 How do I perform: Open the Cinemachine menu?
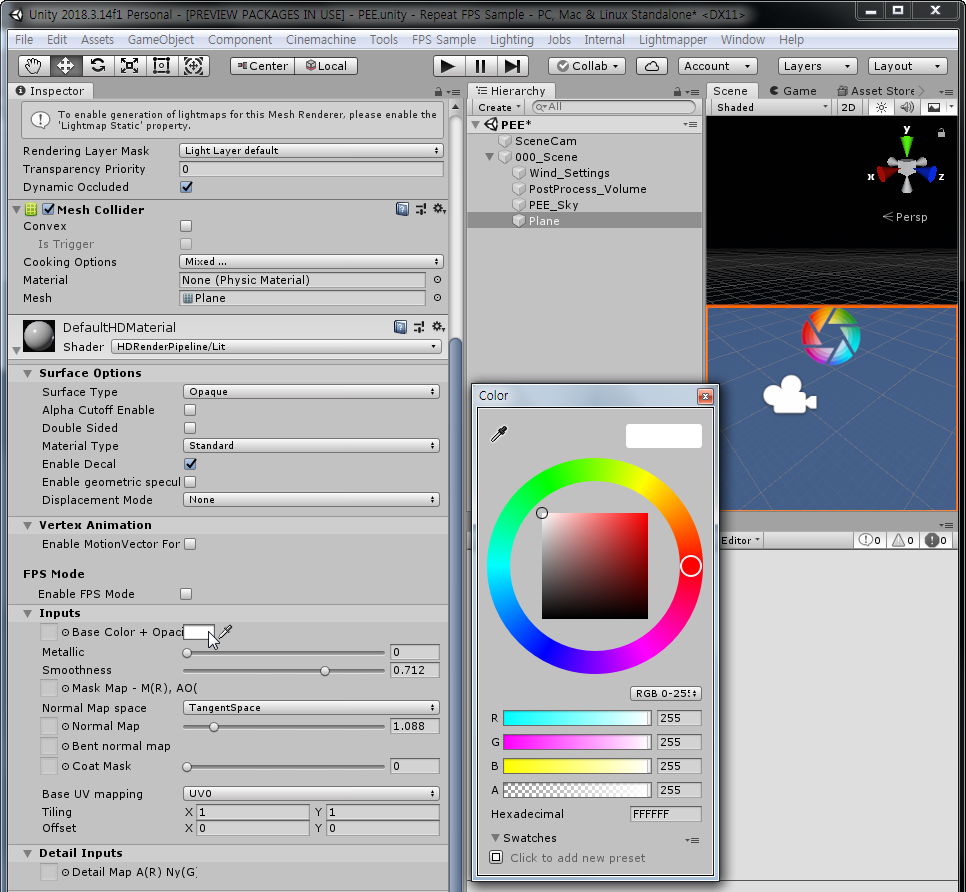321,40
